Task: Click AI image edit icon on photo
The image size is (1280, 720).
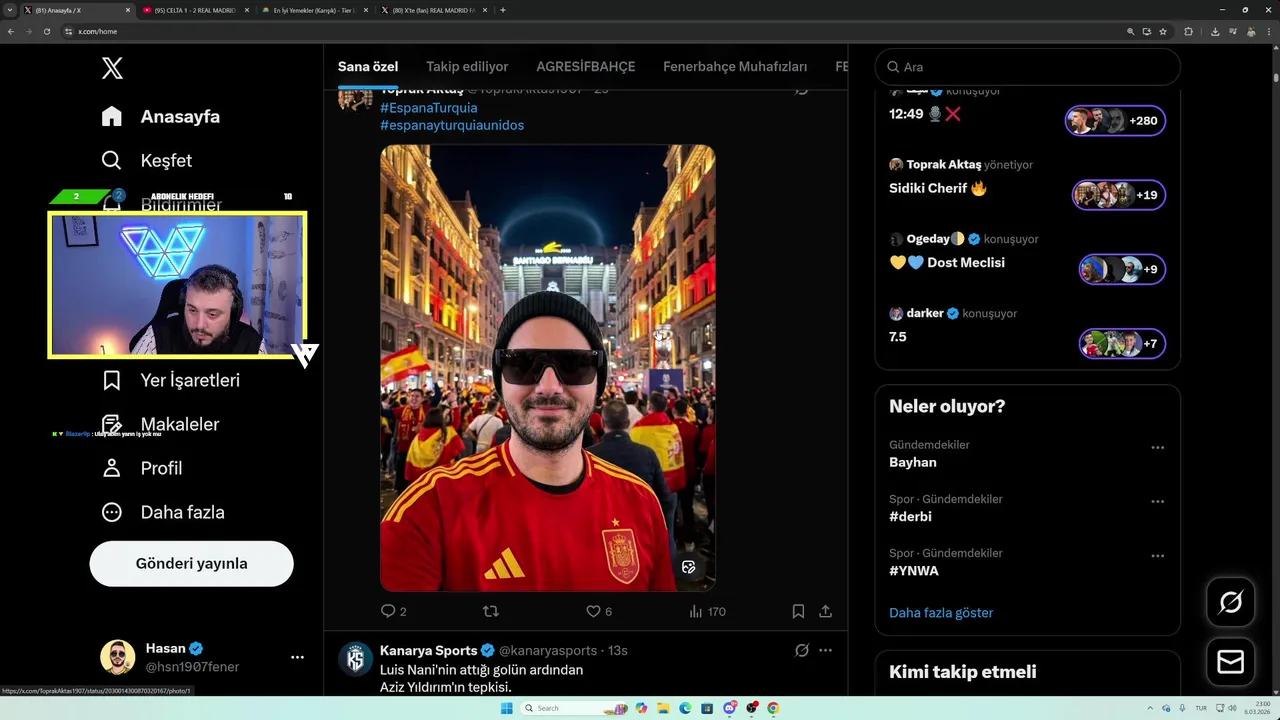Action: click(x=688, y=567)
